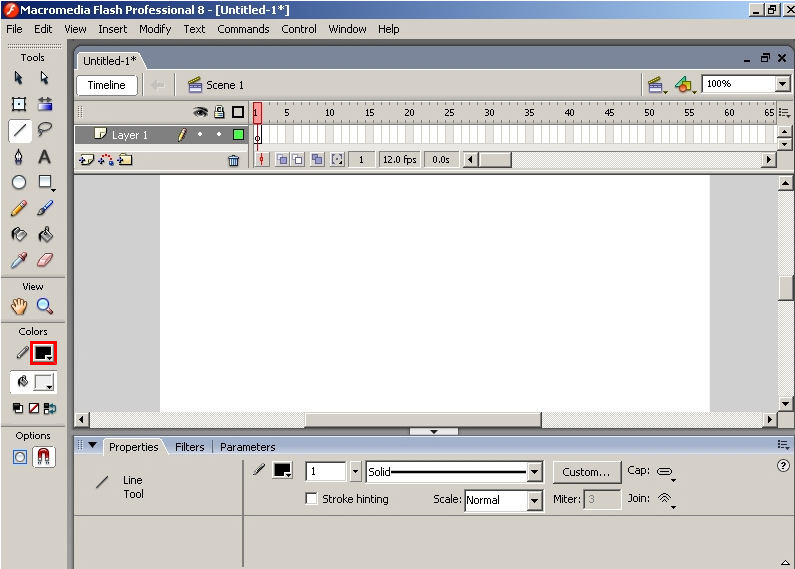Click the Delete Layer trash icon
This screenshot has height=569, width=795.
click(233, 161)
